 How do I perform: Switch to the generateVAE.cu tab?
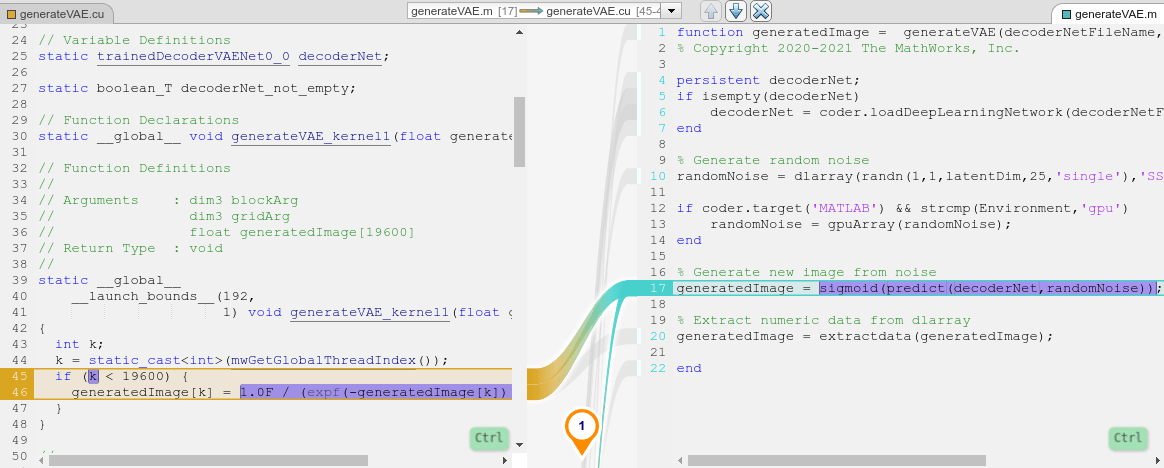pyautogui.click(x=57, y=13)
